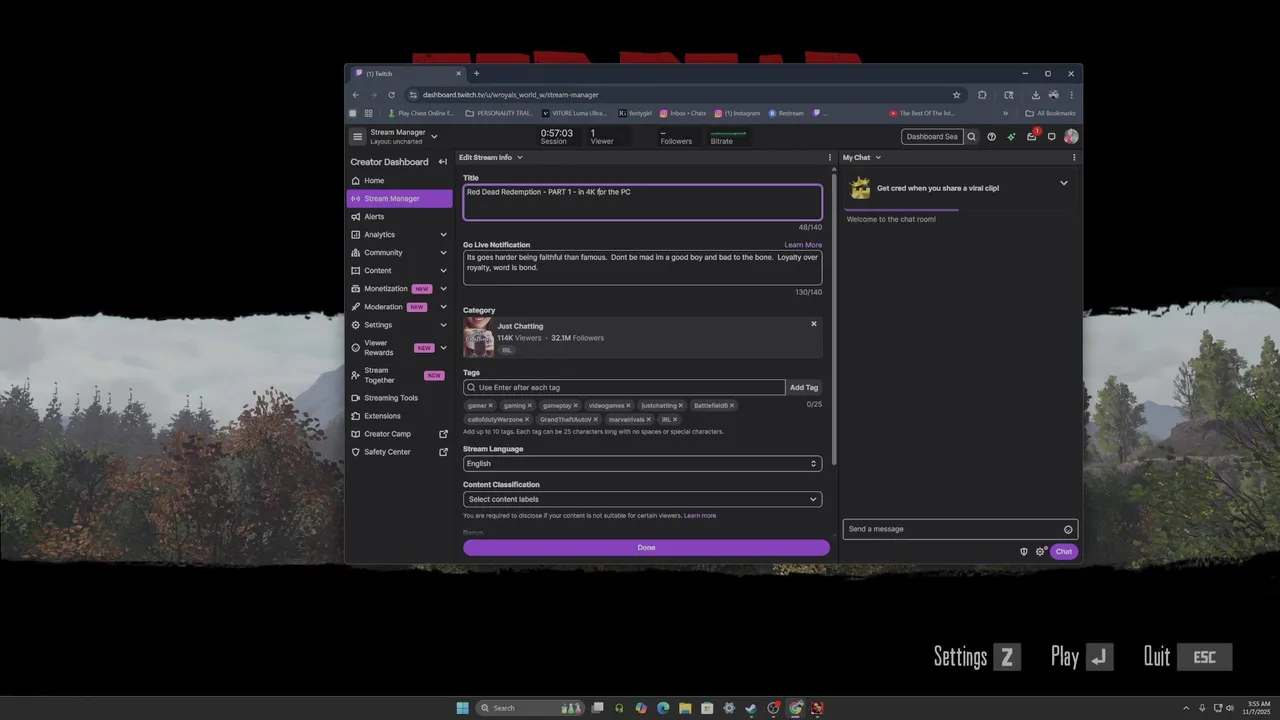Open the whispers chat bubble icon
Image resolution: width=1280 pixels, height=720 pixels.
1051,137
